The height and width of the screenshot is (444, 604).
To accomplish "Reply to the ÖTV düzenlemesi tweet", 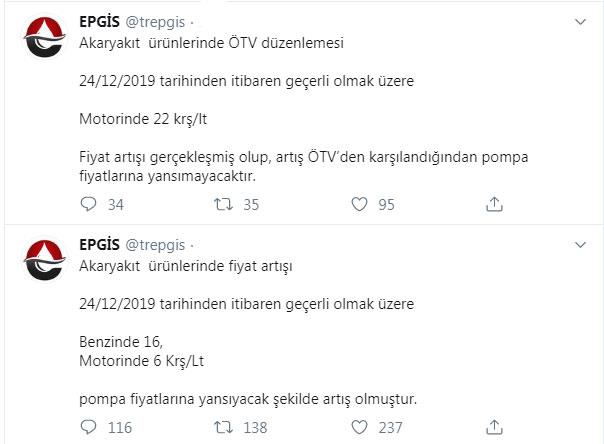I will [x=87, y=205].
